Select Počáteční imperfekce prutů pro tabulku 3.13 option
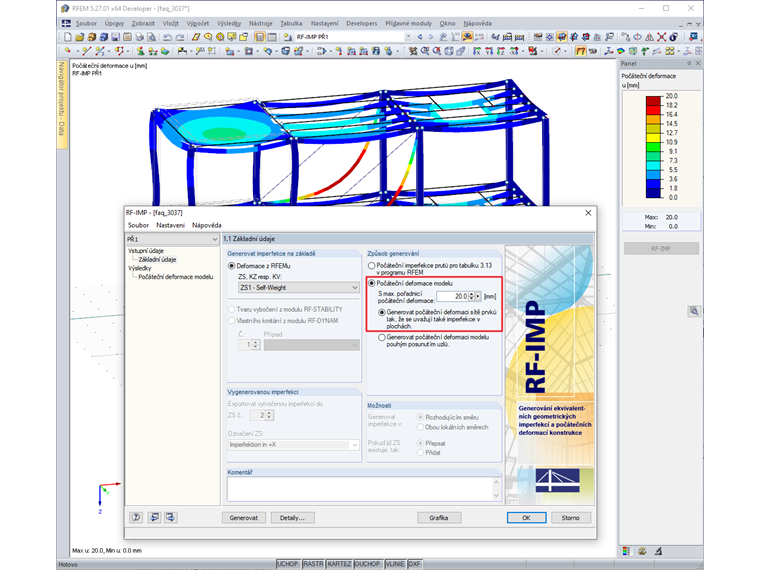The height and width of the screenshot is (570, 760). [x=372, y=266]
